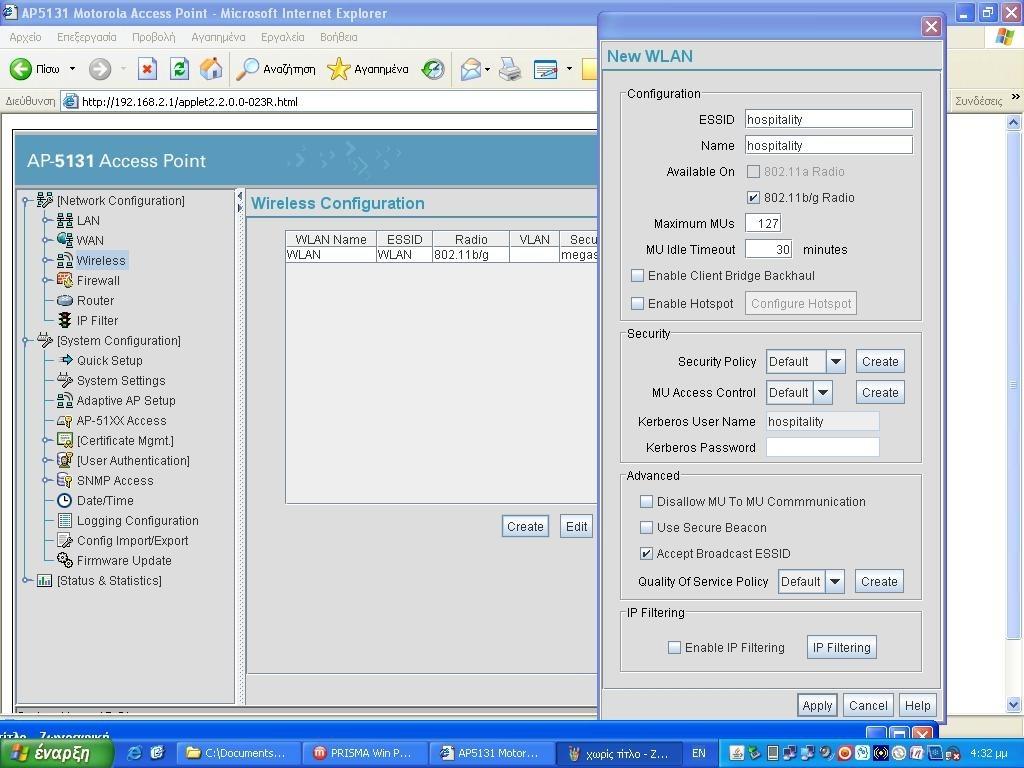Click the Print icon in toolbar

click(510, 69)
